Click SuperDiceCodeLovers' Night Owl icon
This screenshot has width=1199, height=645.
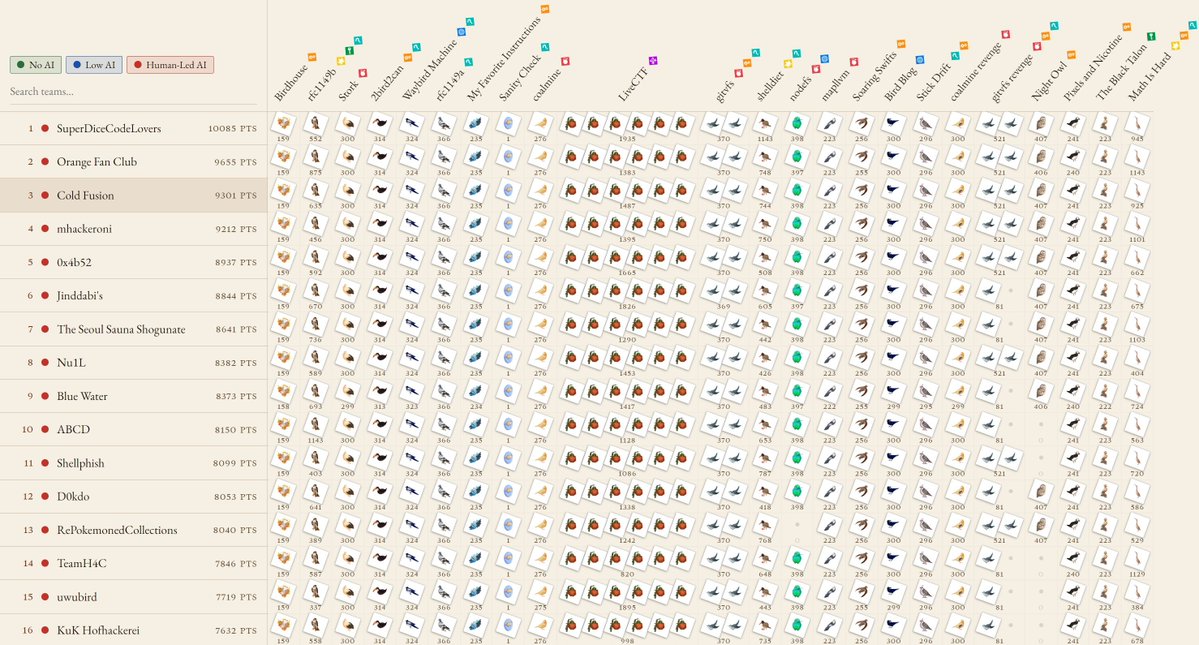(x=1041, y=124)
